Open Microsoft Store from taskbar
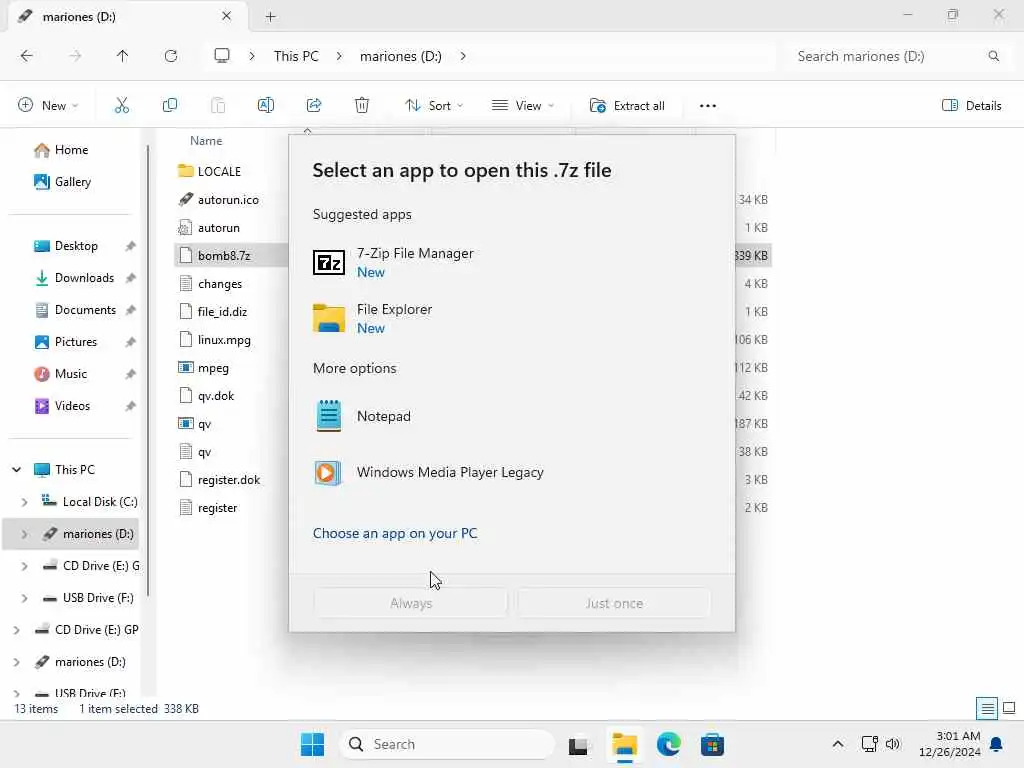 [712, 744]
